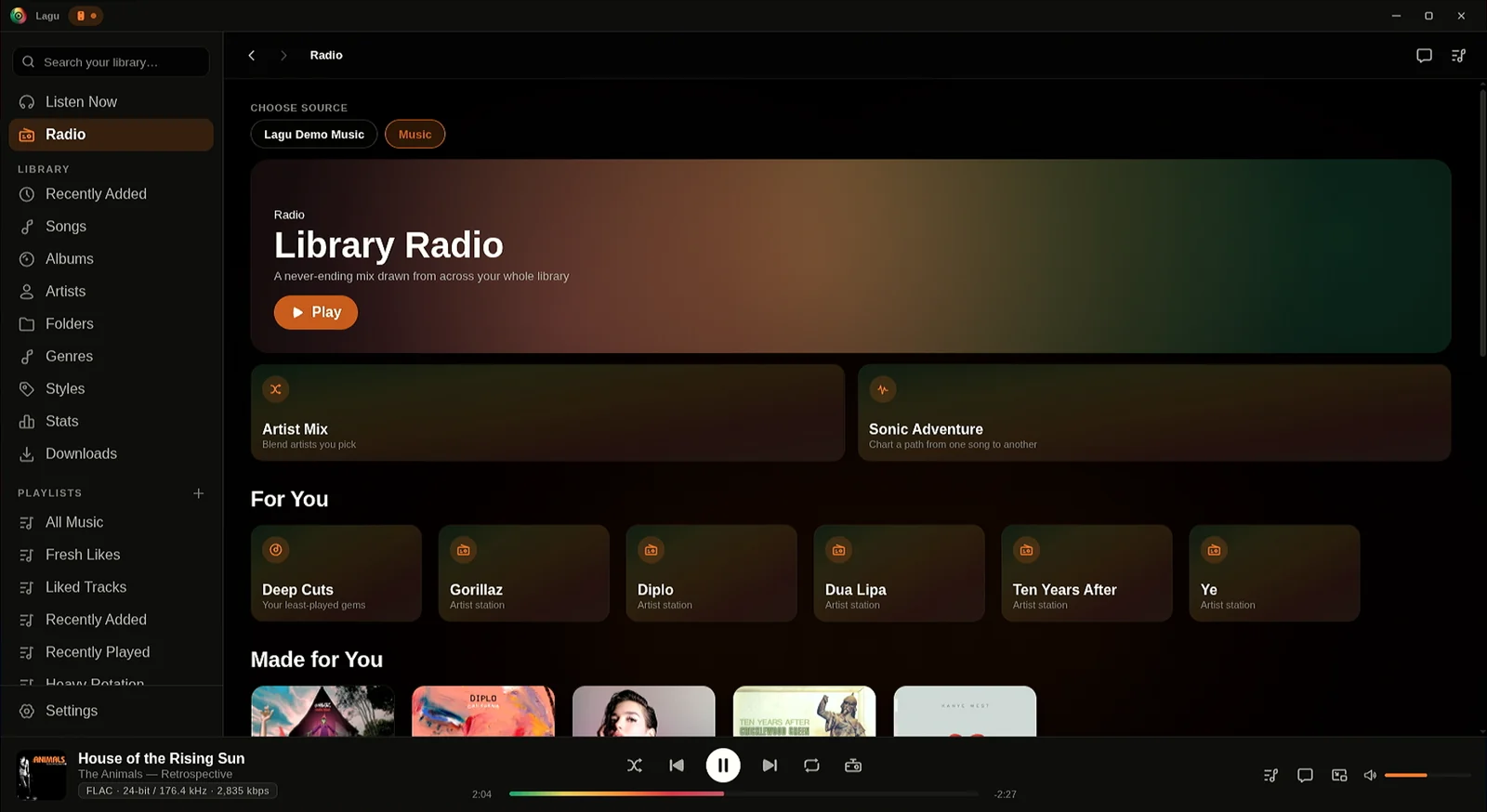Start the Ye artist station
Screen dimensions: 1487x812
[1274, 573]
